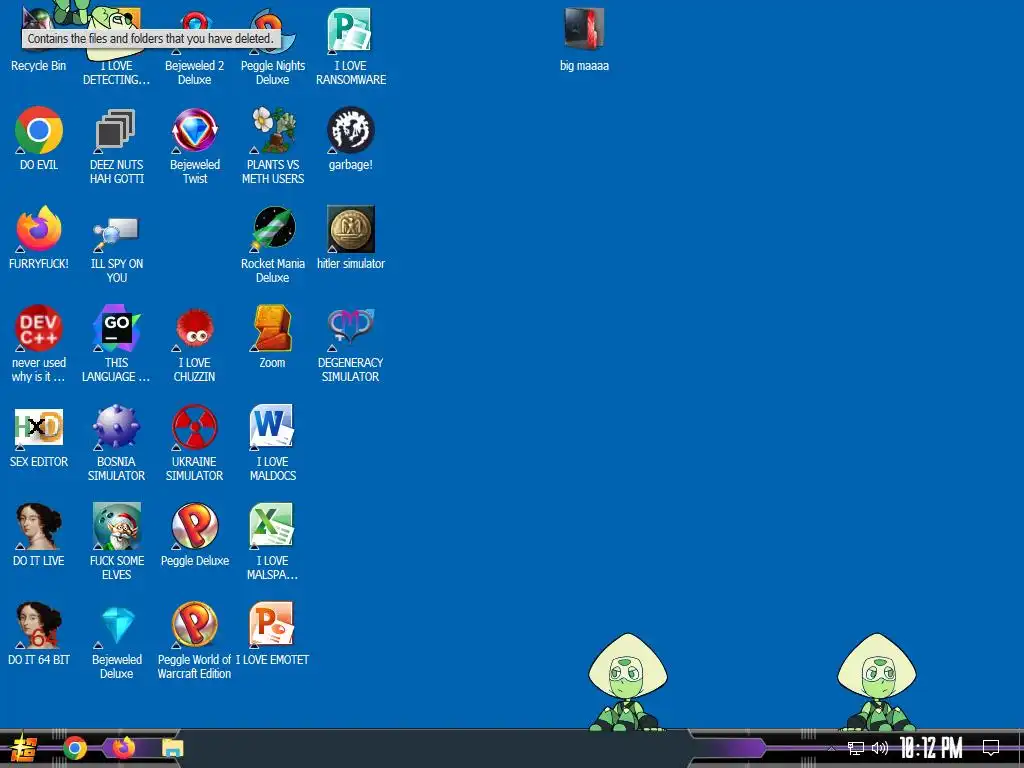The height and width of the screenshot is (768, 1024).
Task: Launch PLANTS VS METH USERS shortcut
Action: pos(273,145)
